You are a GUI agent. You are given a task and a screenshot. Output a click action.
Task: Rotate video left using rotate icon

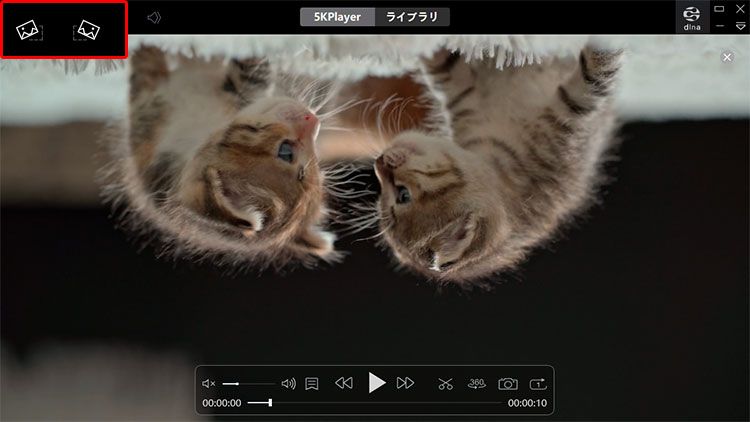29,30
